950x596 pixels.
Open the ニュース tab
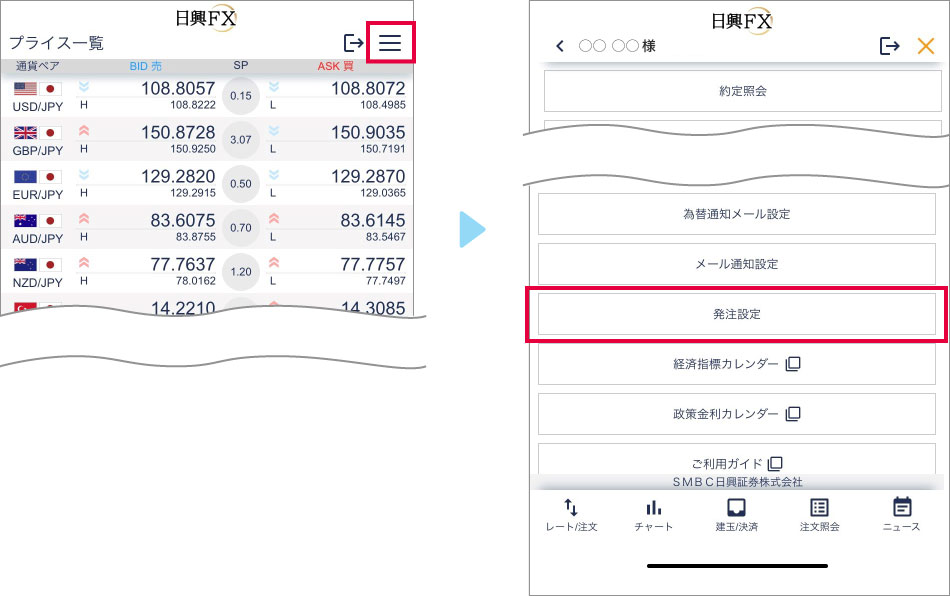coord(901,515)
